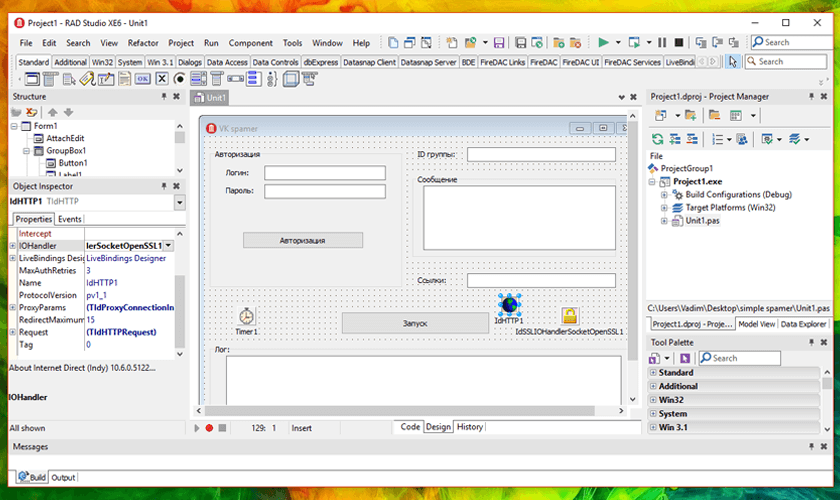This screenshot has height=500, width=840.
Task: Expand the Target Platforms (Win32) node
Action: (x=664, y=207)
